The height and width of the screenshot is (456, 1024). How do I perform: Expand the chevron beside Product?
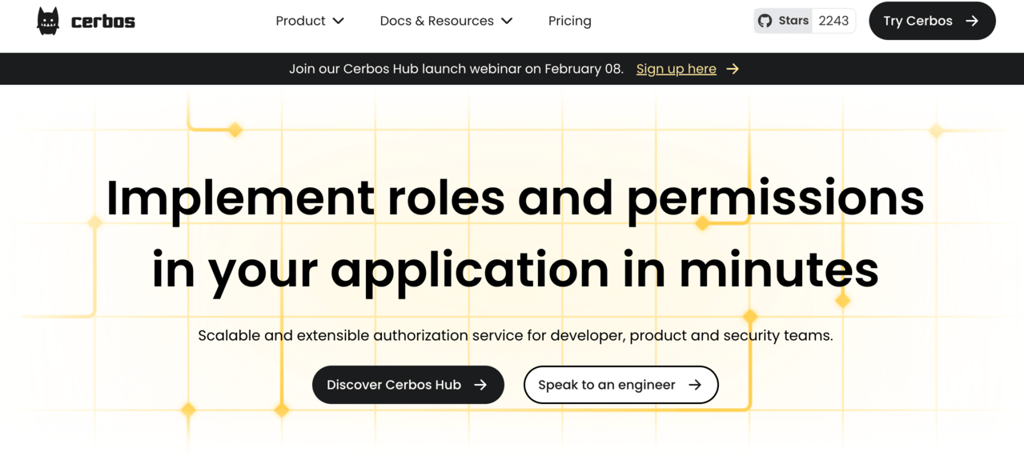coord(338,21)
